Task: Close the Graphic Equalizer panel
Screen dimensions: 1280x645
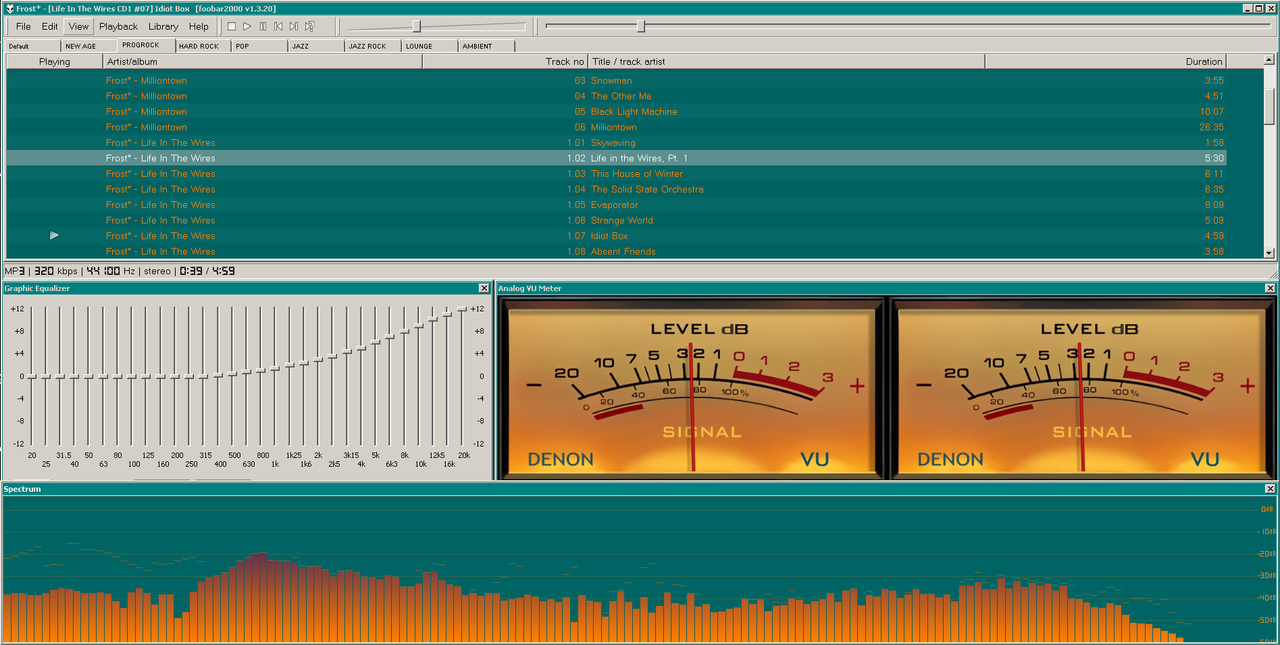Action: [x=484, y=288]
